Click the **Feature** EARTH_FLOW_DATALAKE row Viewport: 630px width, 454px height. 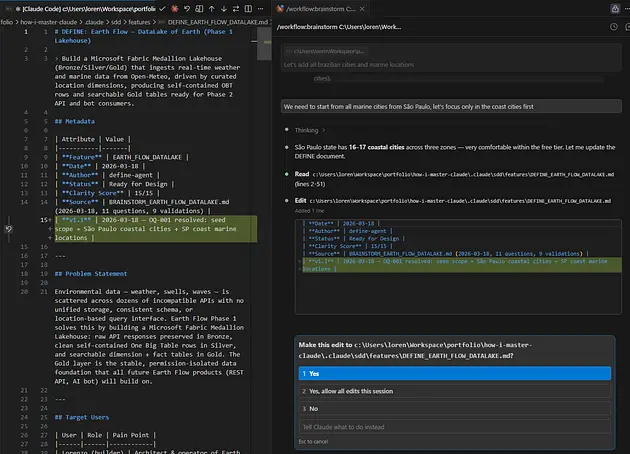click(x=122, y=157)
